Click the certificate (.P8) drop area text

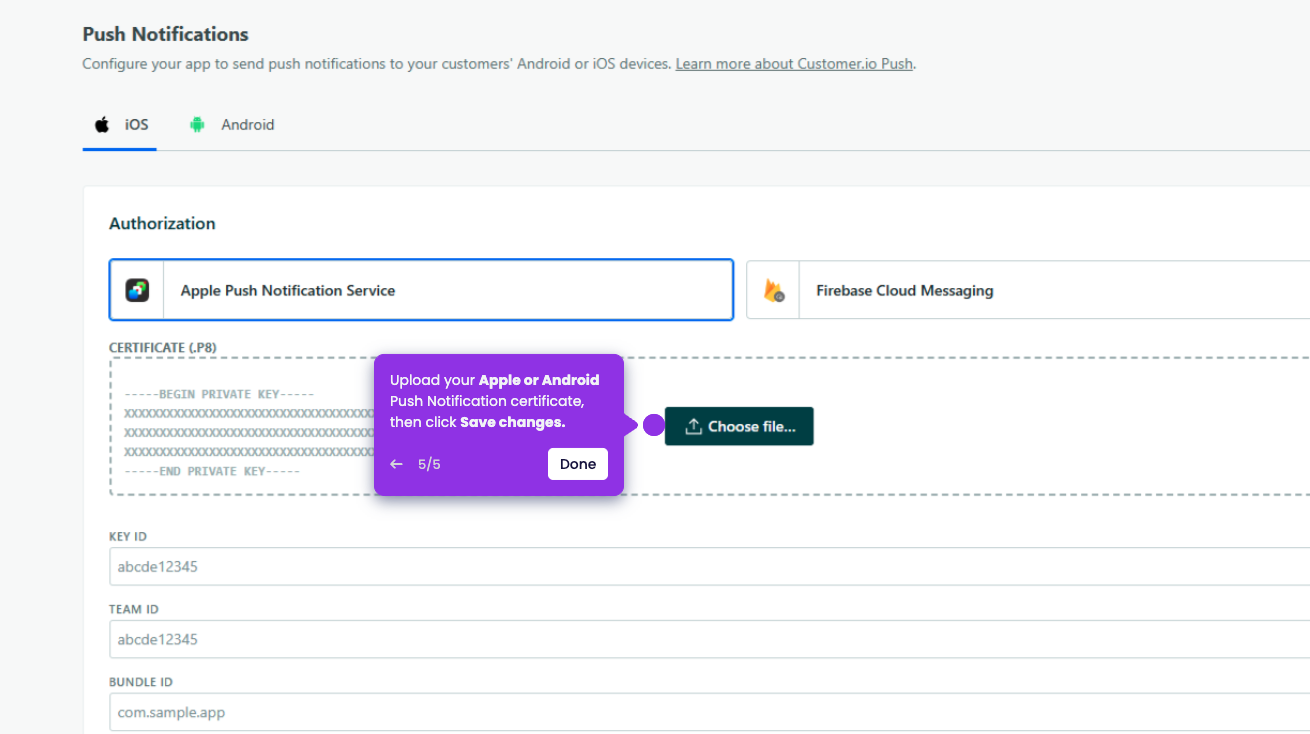pos(248,433)
